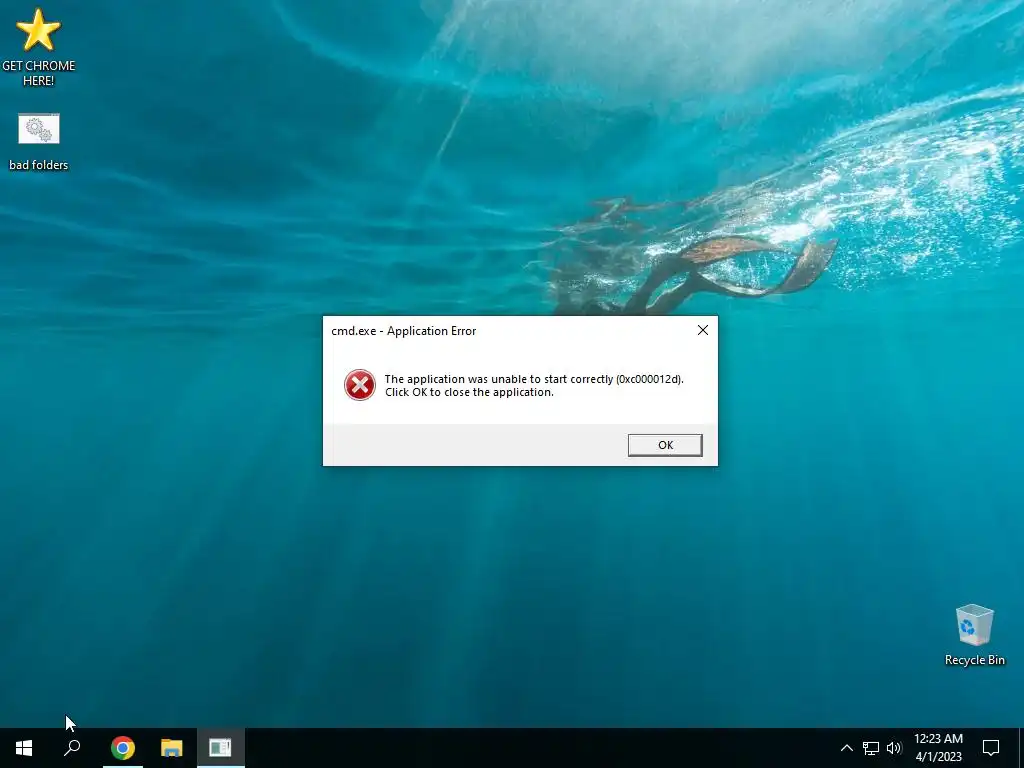Click the Show desktop sliver at taskbar end
Screen dimensions: 1024x768
pyautogui.click(x=1021, y=748)
